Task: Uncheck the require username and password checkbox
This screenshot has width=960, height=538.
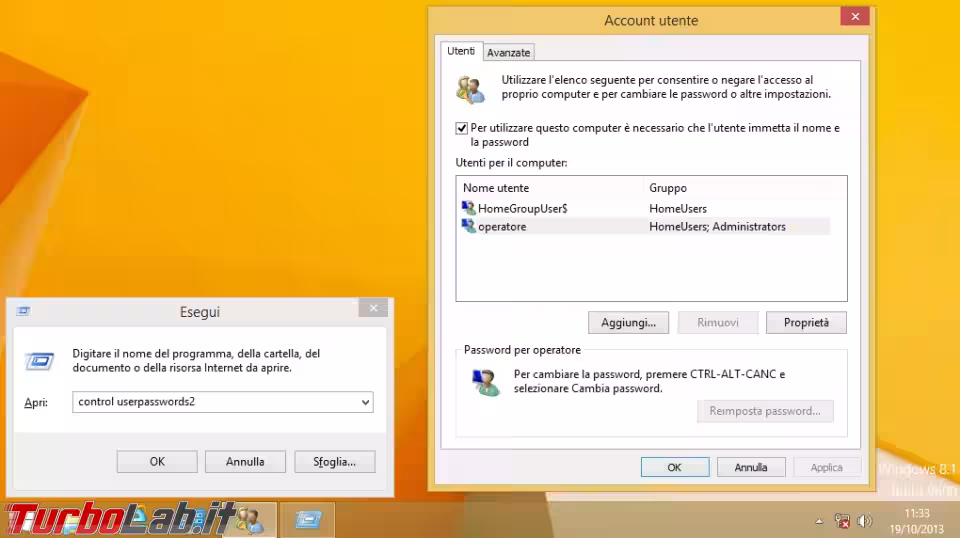Action: tap(462, 128)
